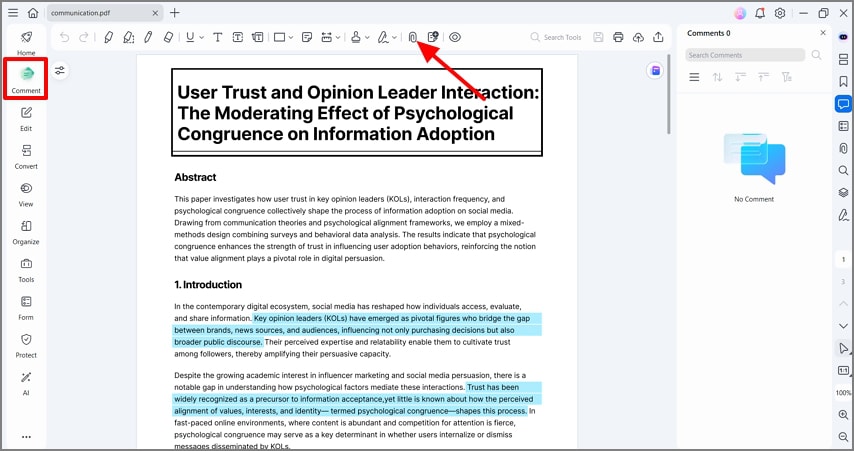This screenshot has width=854, height=451.
Task: Open the Form section in the sidebar
Action: pyautogui.click(x=26, y=308)
